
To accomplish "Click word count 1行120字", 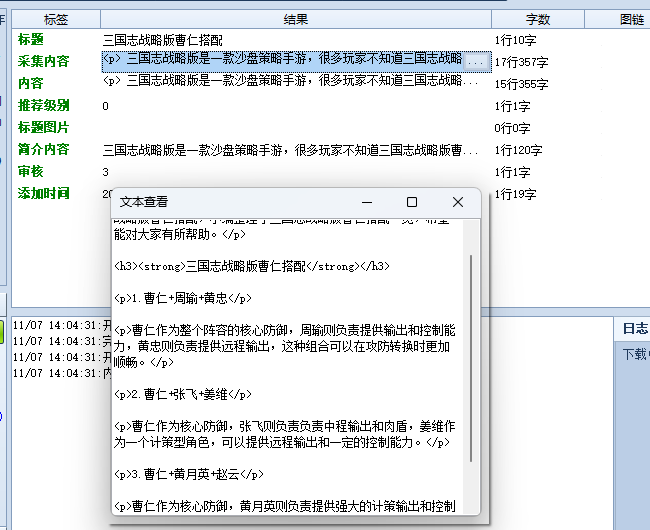I will [518, 150].
